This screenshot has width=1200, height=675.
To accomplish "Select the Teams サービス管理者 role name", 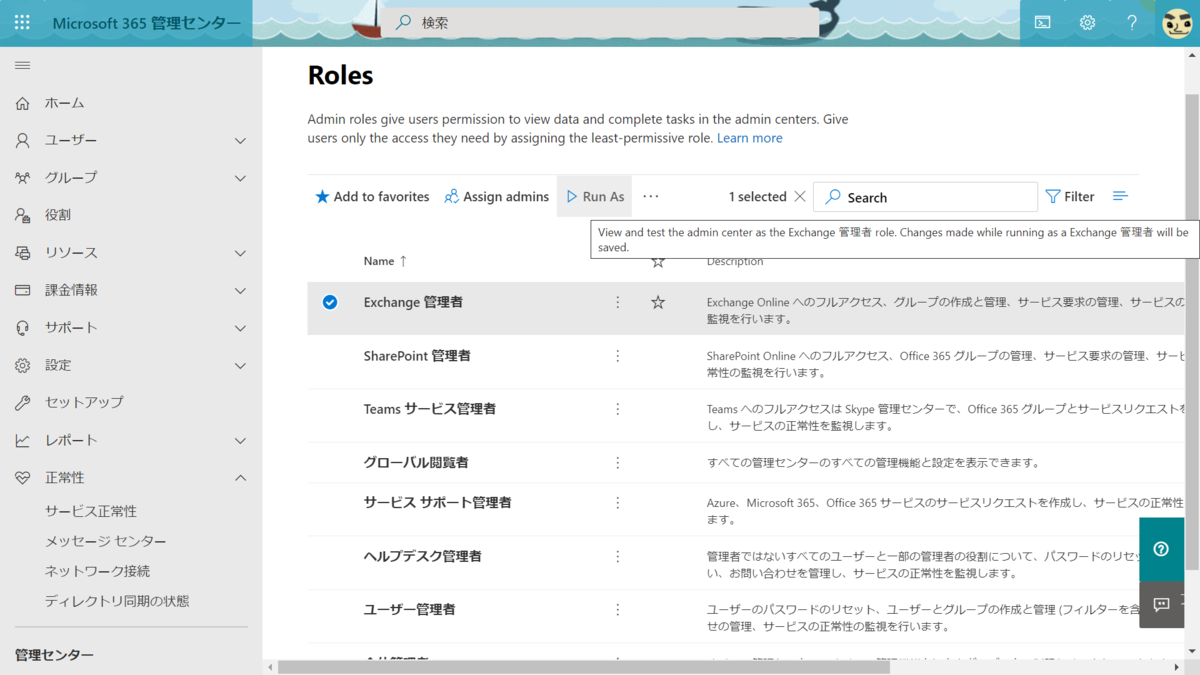I will [430, 409].
